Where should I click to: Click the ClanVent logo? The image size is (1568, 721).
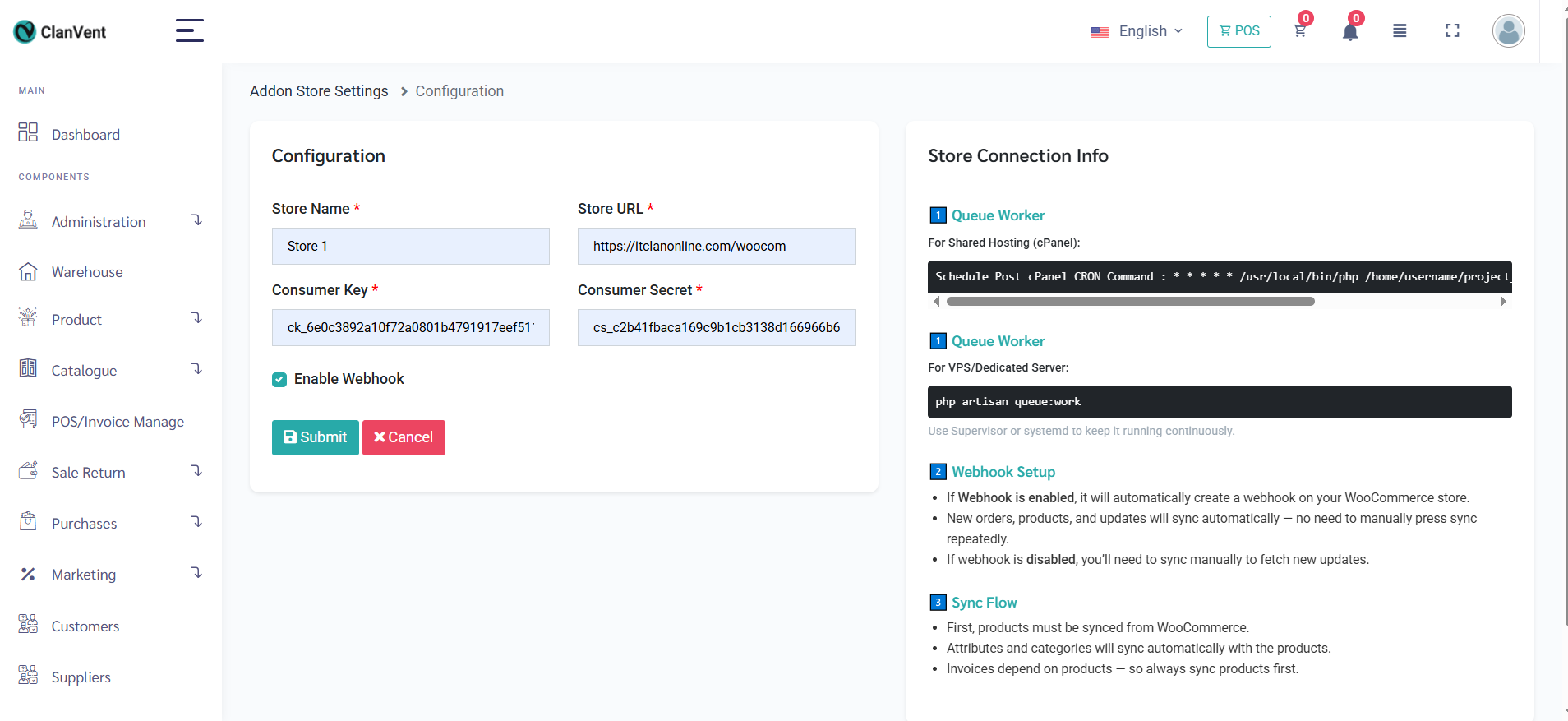[x=60, y=32]
